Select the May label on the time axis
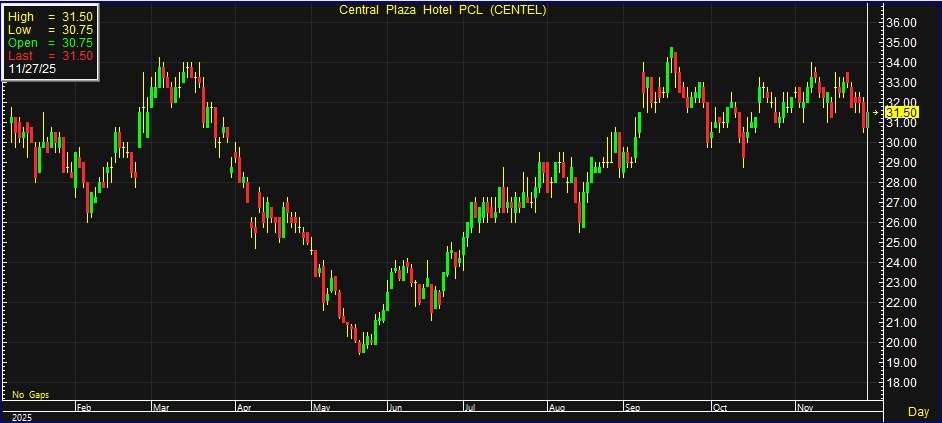Image resolution: width=942 pixels, height=423 pixels. 321,408
